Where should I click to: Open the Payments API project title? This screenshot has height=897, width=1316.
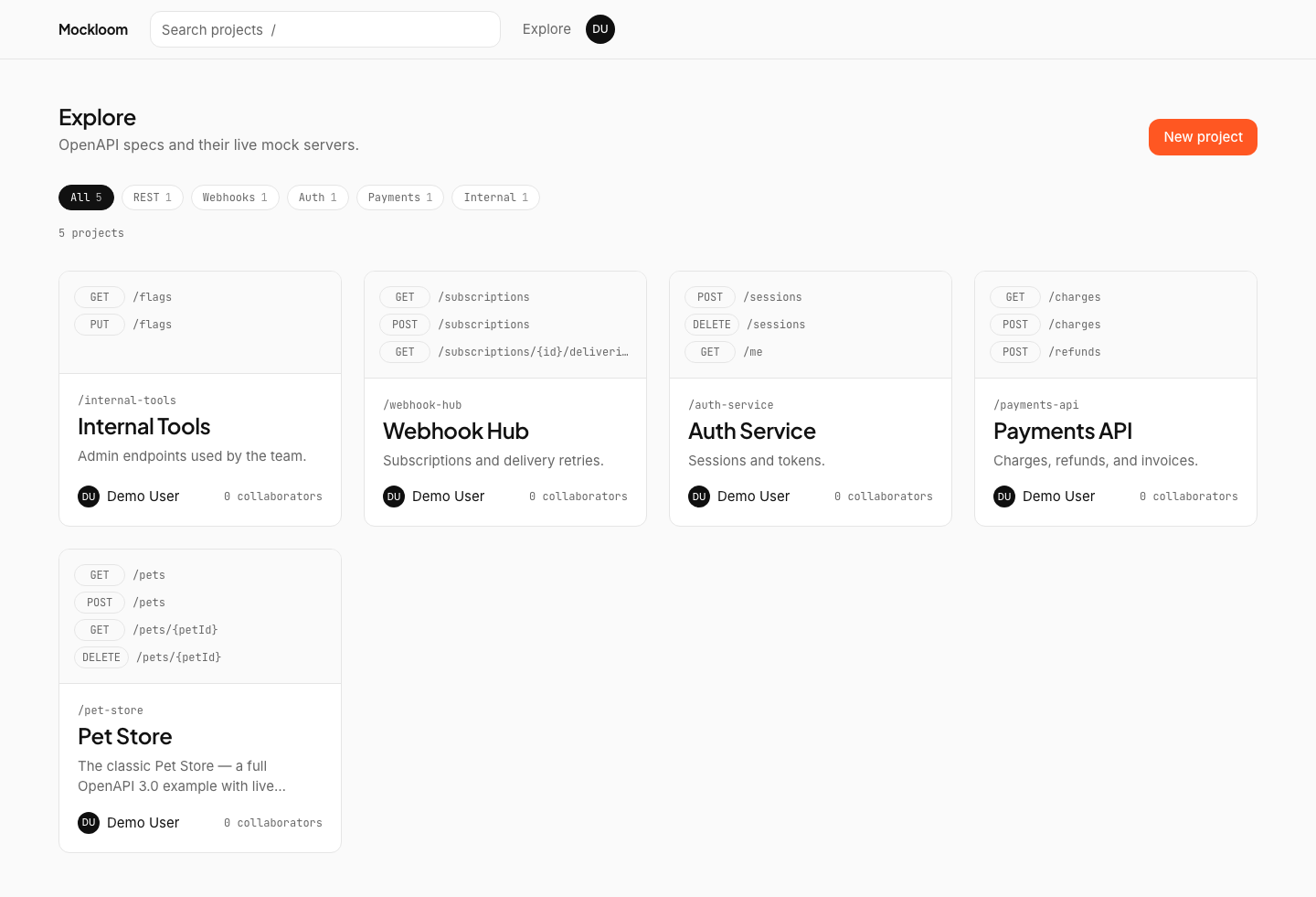pyautogui.click(x=1063, y=432)
